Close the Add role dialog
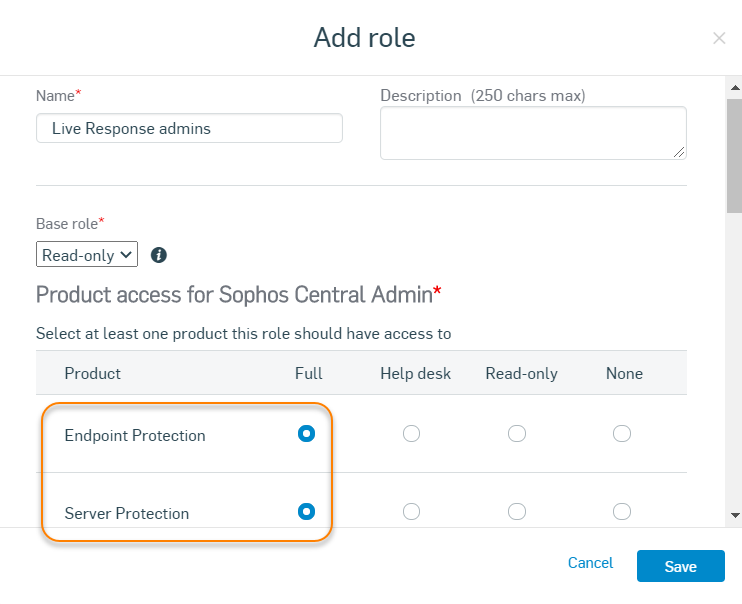The height and width of the screenshot is (604, 742). pyautogui.click(x=718, y=38)
